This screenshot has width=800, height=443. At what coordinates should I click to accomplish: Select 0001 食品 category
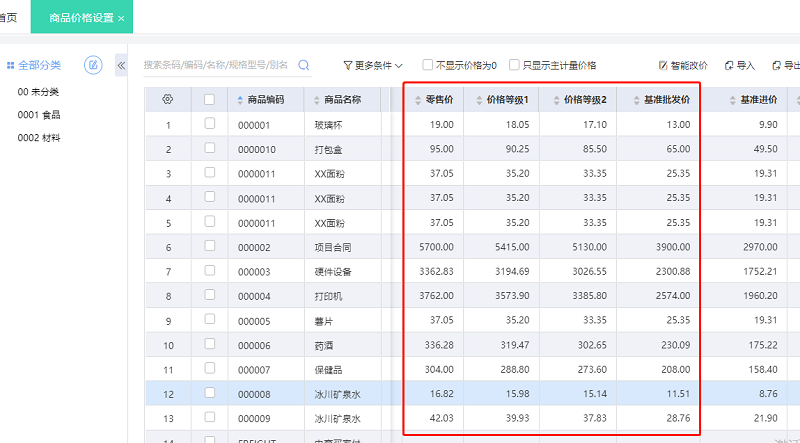pos(39,115)
